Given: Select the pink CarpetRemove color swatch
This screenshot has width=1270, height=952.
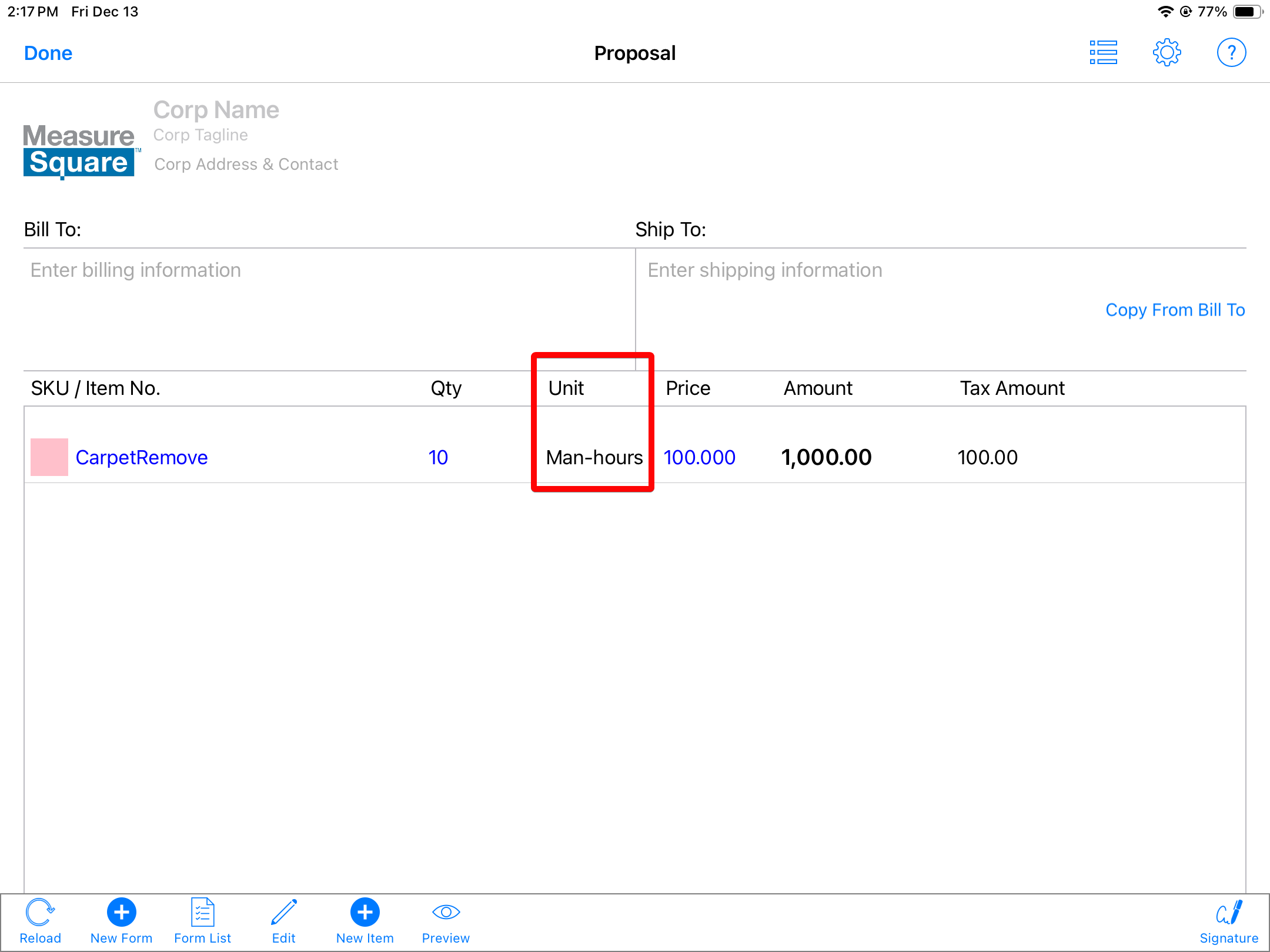Looking at the screenshot, I should [49, 457].
